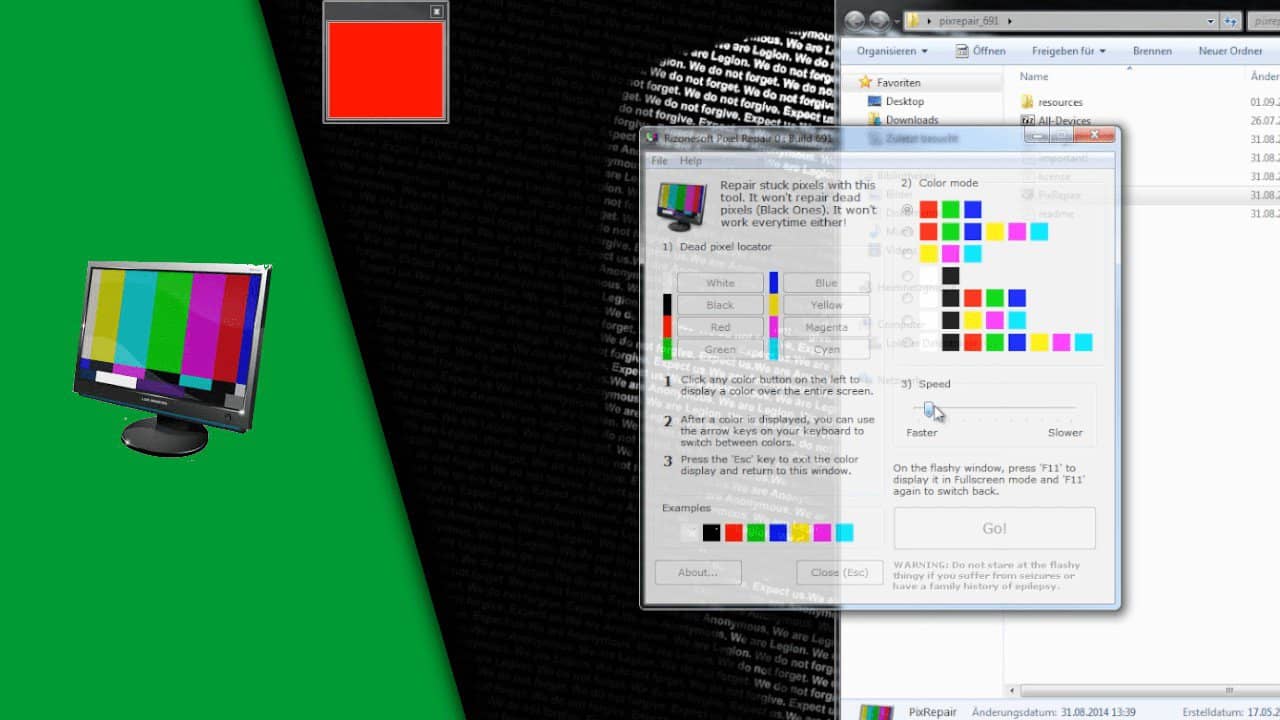Click the Explorer search field
Screen dimensions: 1280x720
[x=1264, y=20]
